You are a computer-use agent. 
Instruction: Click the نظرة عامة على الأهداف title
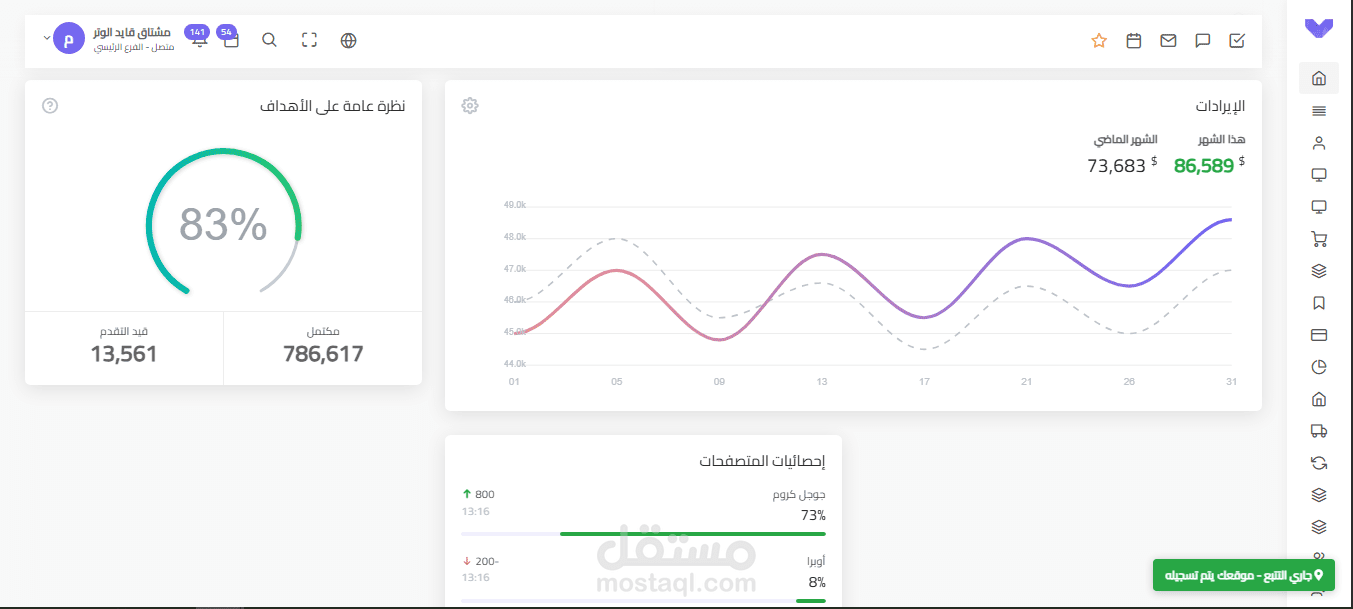[333, 106]
